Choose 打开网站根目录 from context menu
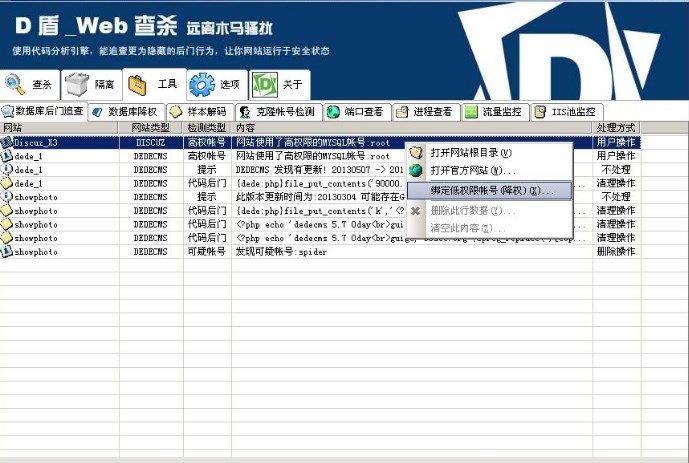This screenshot has width=689, height=463. (x=470, y=153)
